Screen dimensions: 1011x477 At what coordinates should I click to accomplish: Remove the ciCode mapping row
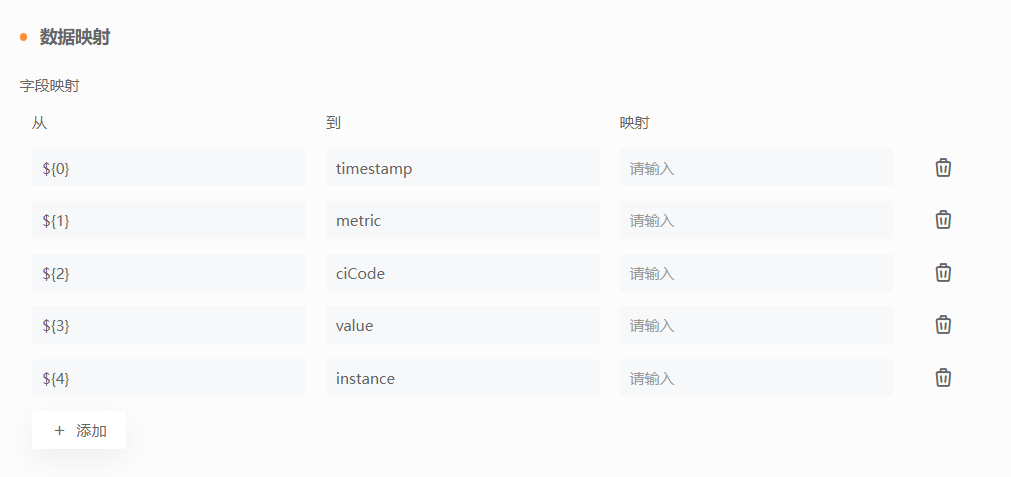coord(943,273)
